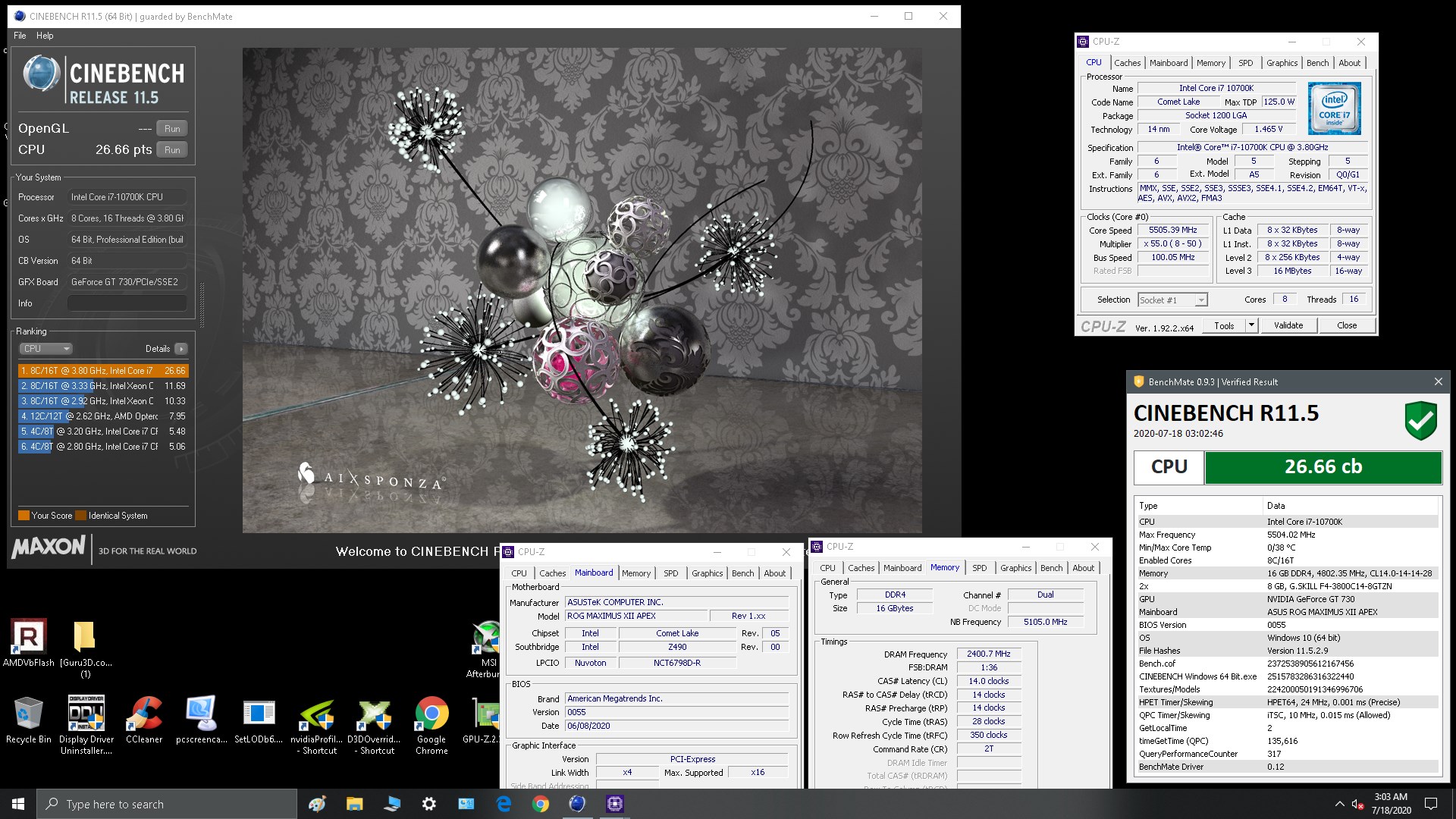
Task: Launch nvidiaProfileInspector shortcut
Action: [x=316, y=725]
